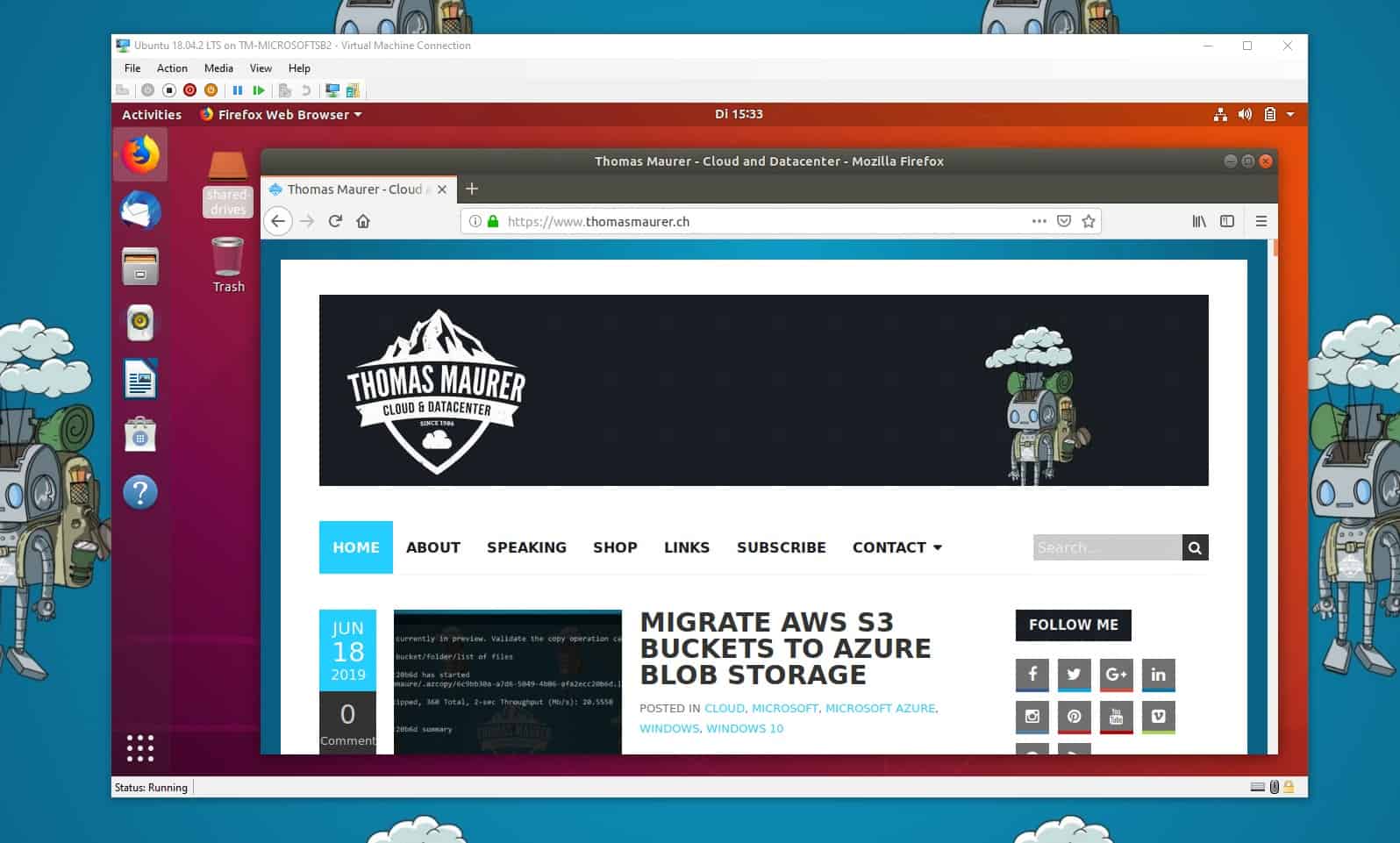Launch Thunderbird Mail from the dock
The image size is (1400, 843).
(x=140, y=211)
